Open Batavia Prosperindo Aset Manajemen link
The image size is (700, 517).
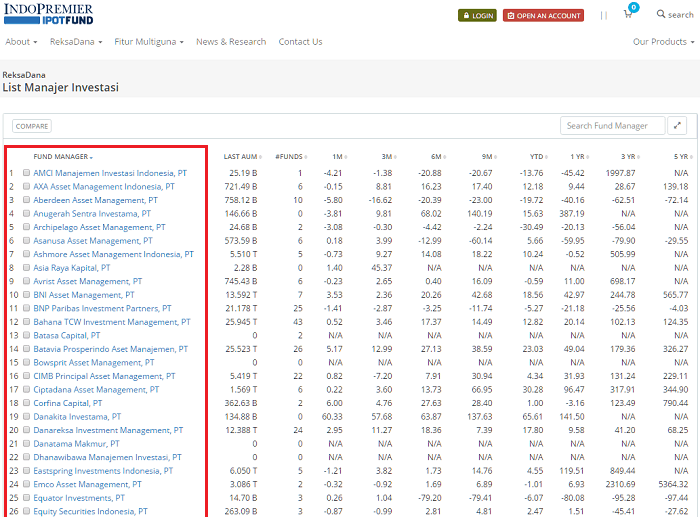click(110, 349)
